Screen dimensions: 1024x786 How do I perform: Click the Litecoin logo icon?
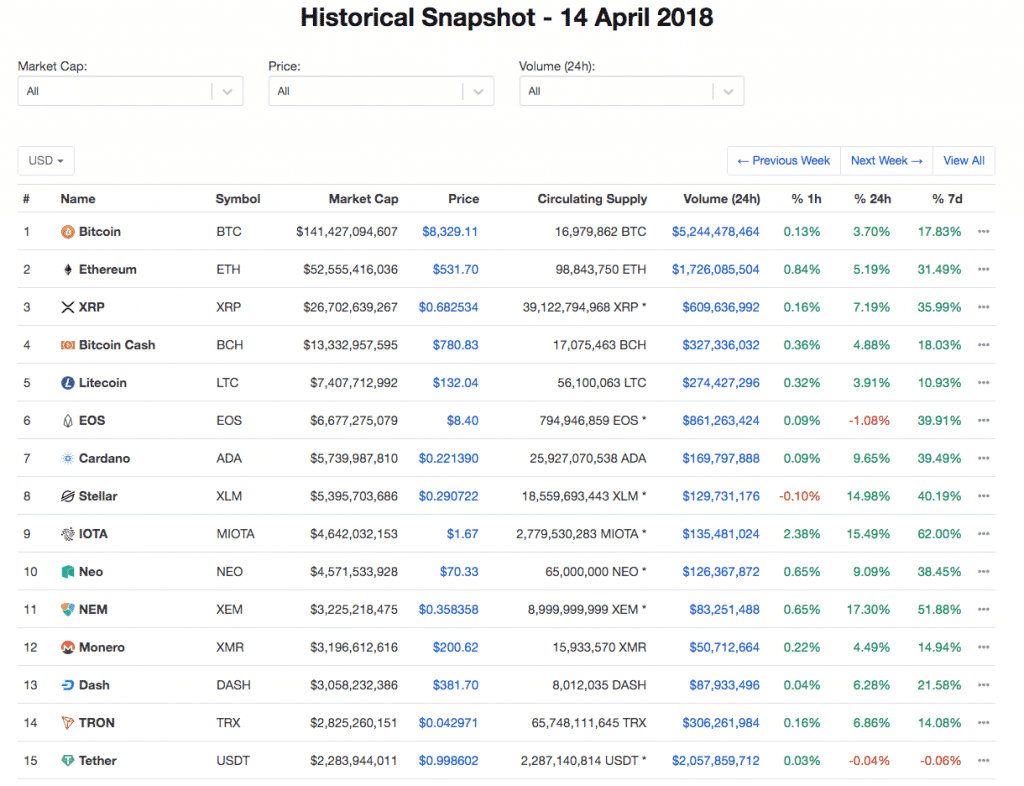(x=68, y=383)
